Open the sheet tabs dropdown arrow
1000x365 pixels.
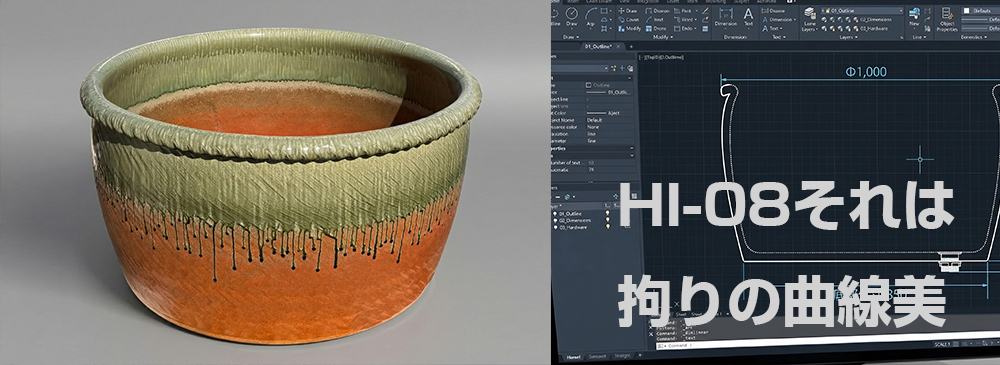pyautogui.click(x=728, y=314)
